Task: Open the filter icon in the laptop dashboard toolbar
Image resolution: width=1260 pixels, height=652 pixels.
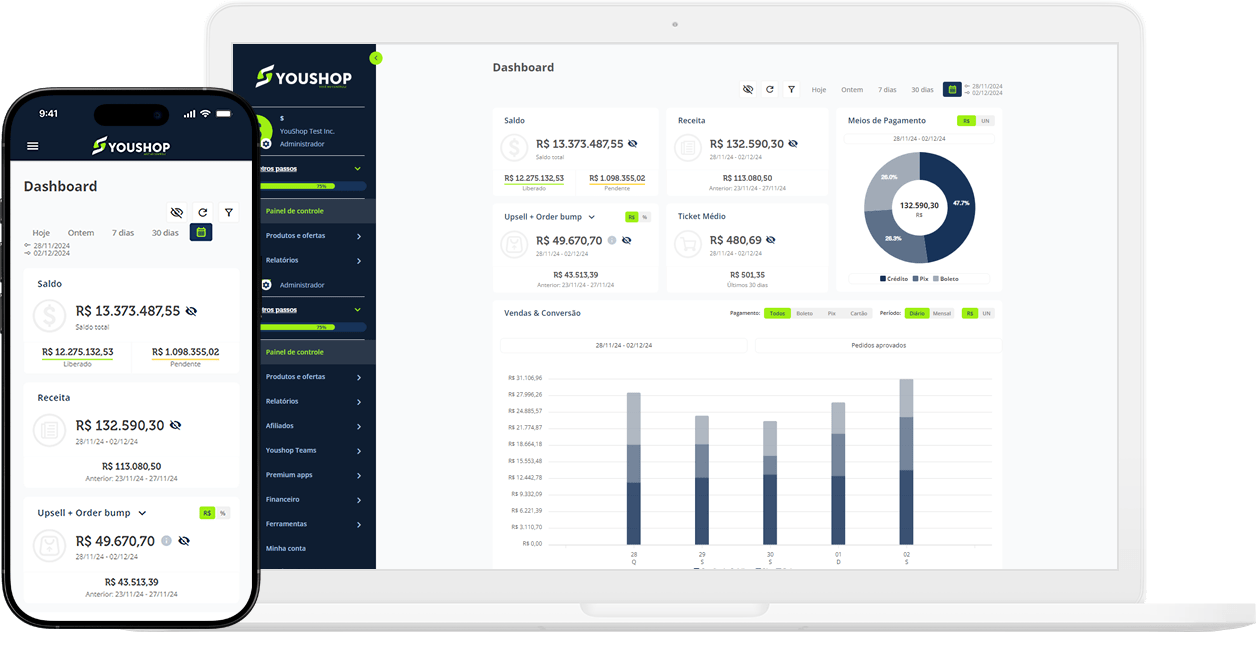Action: (x=791, y=89)
